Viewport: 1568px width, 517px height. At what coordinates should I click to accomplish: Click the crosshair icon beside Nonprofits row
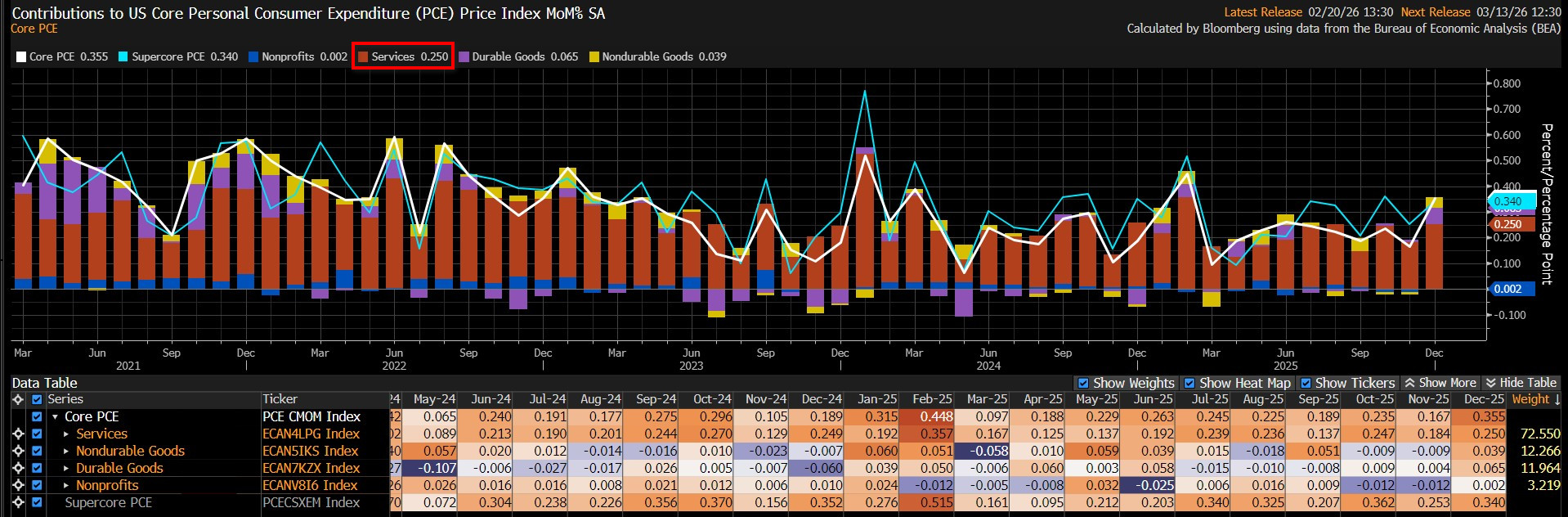coord(18,485)
